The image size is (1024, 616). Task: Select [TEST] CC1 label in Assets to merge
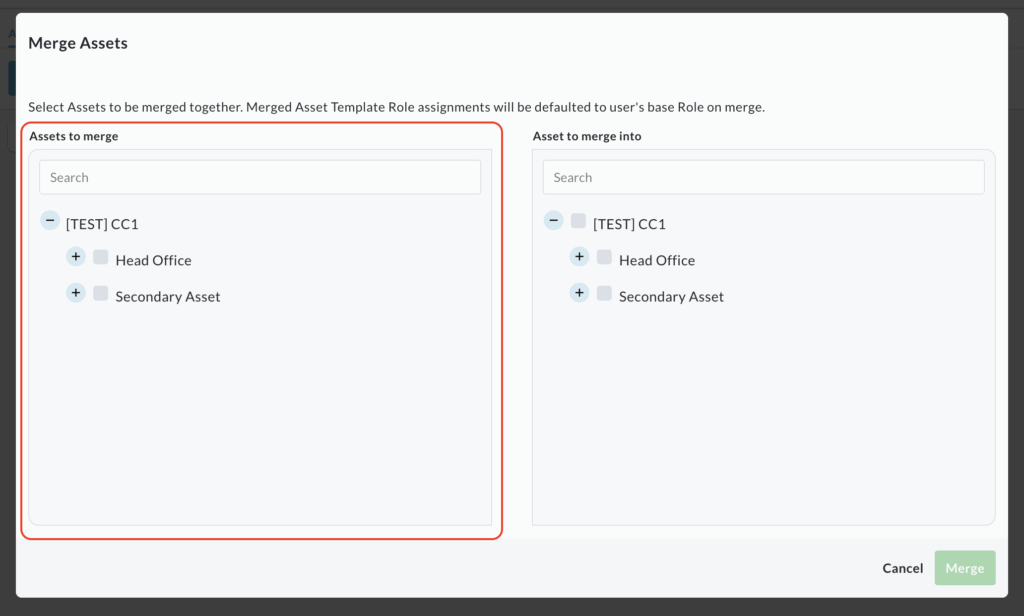(102, 224)
